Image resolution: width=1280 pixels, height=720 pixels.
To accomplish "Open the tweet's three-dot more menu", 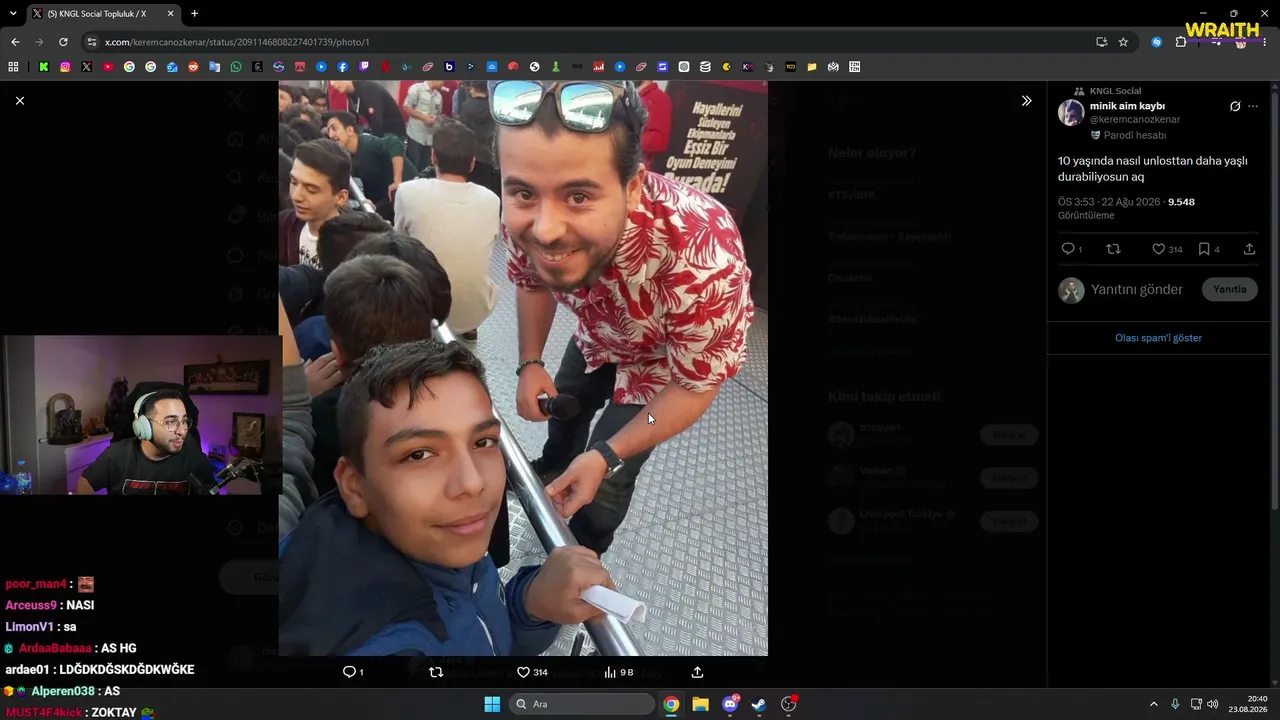I will point(1253,106).
